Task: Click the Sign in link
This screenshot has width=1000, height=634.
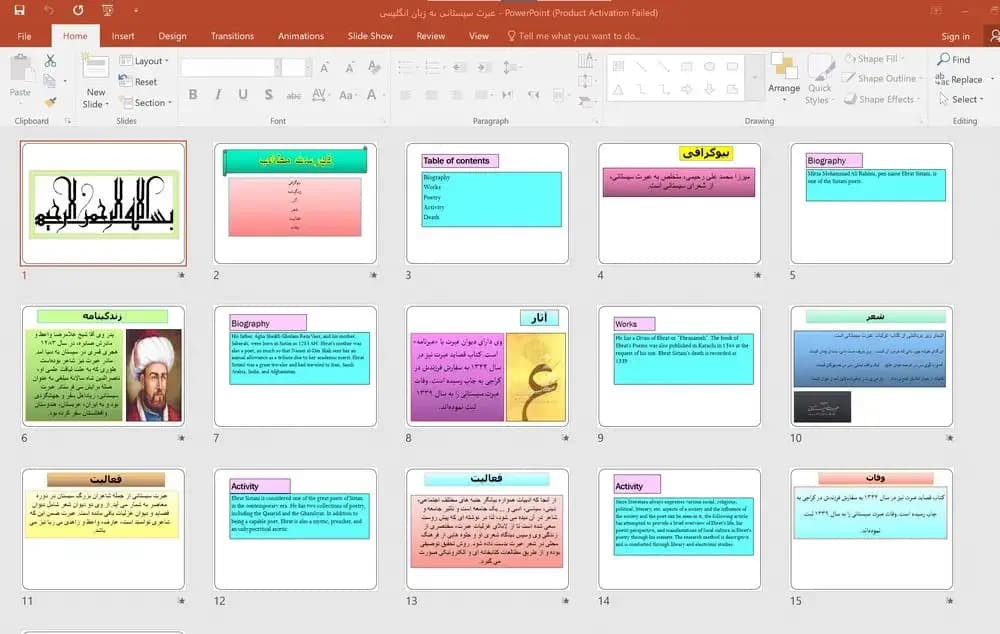Action: pyautogui.click(x=955, y=36)
